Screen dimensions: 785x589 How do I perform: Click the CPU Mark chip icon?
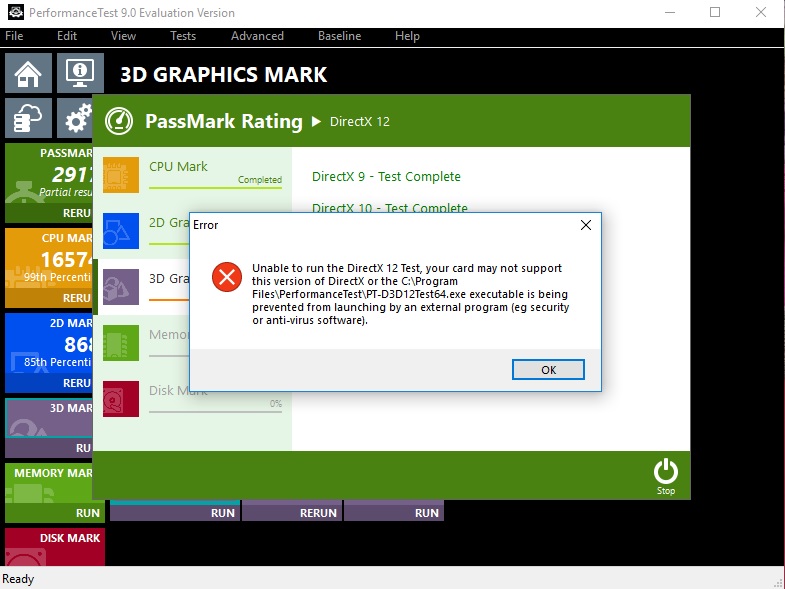click(121, 174)
